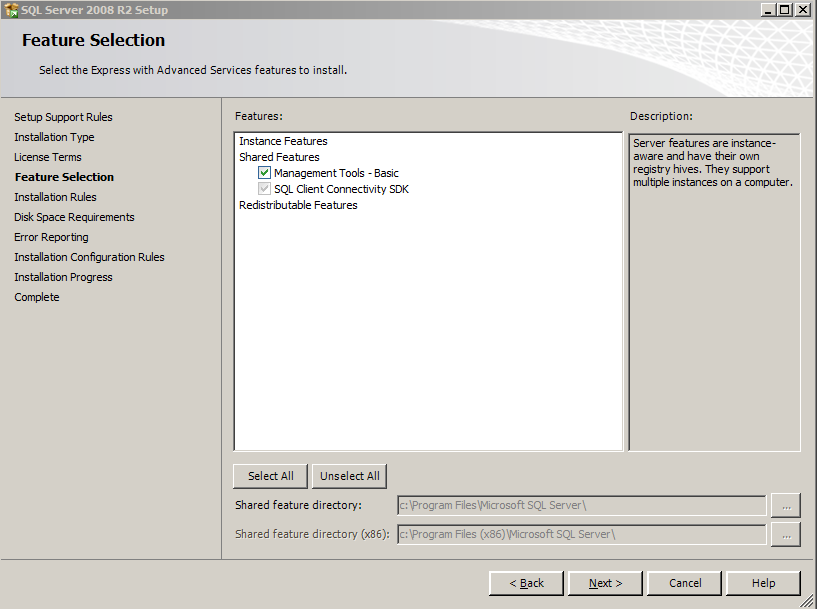
Task: Click SQL Client Connectivity SDK checkbox
Action: tap(264, 189)
